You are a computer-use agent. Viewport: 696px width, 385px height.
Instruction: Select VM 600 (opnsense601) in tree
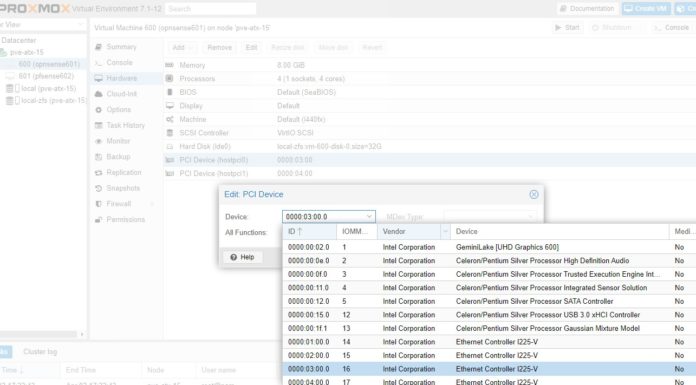point(49,64)
